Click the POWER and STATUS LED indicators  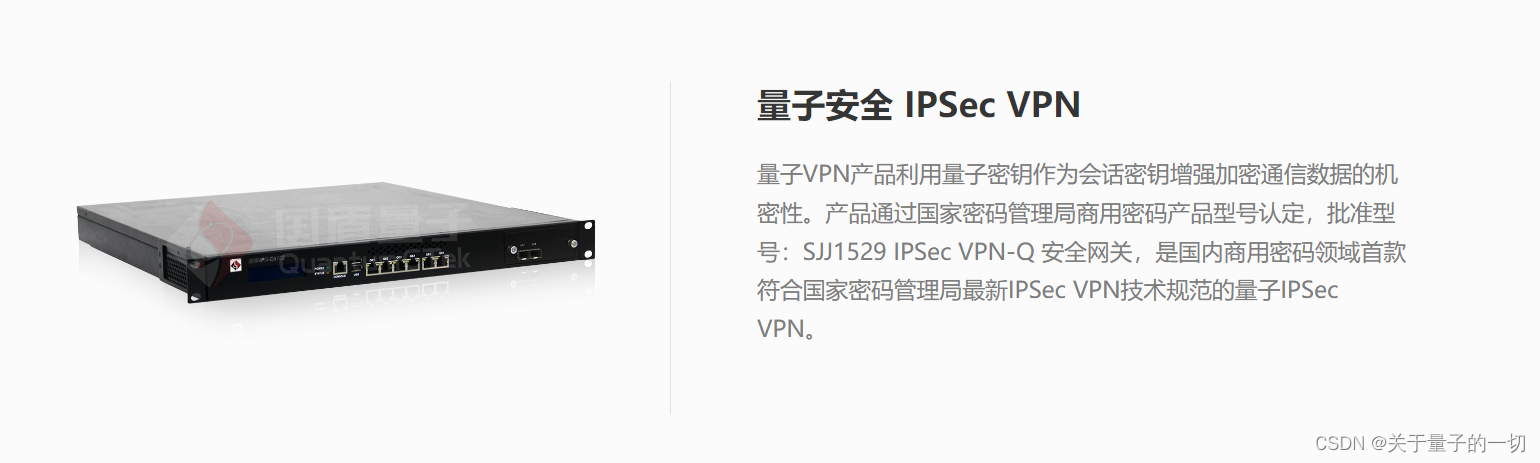(x=322, y=270)
